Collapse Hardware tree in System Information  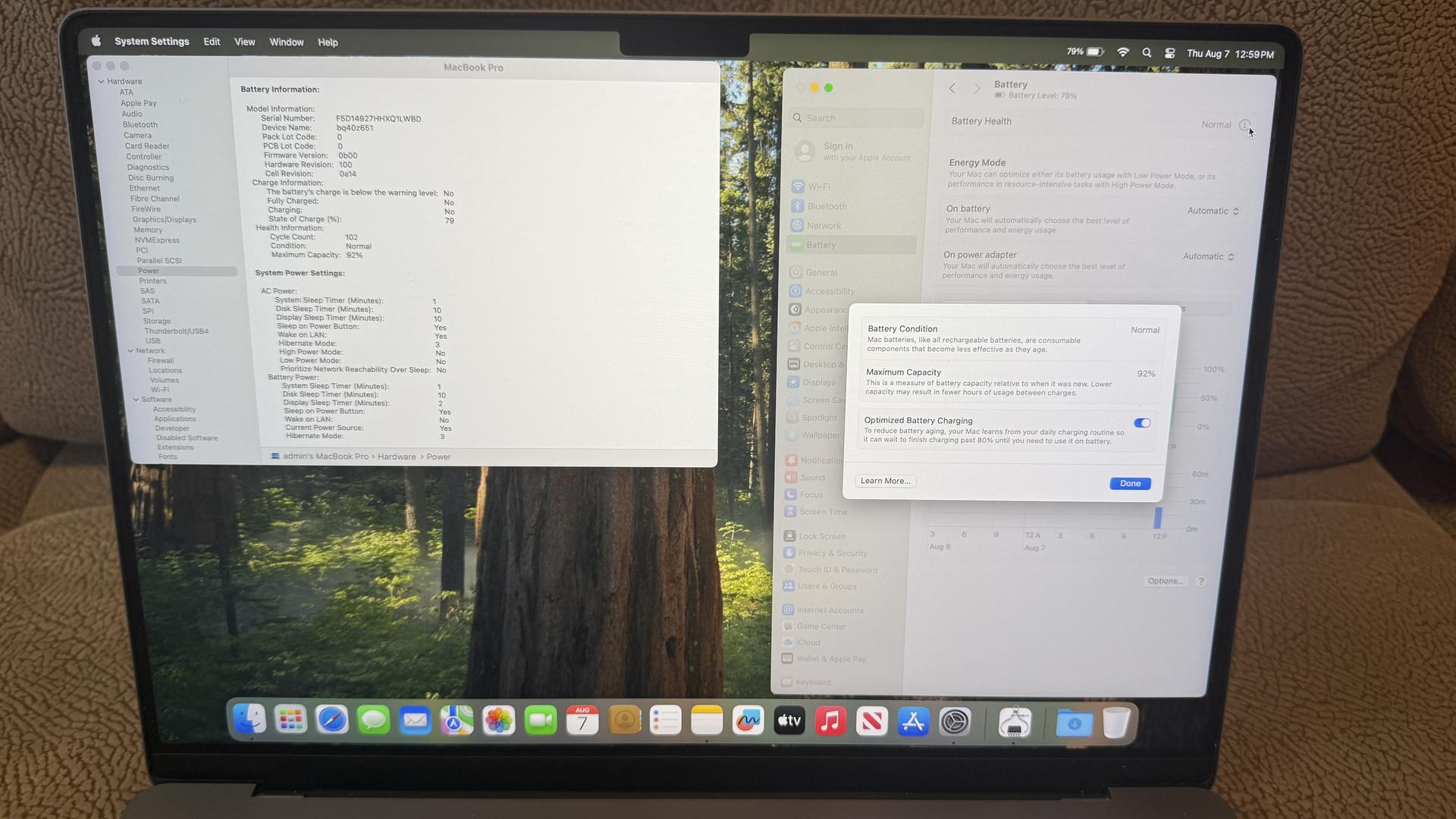coord(101,81)
